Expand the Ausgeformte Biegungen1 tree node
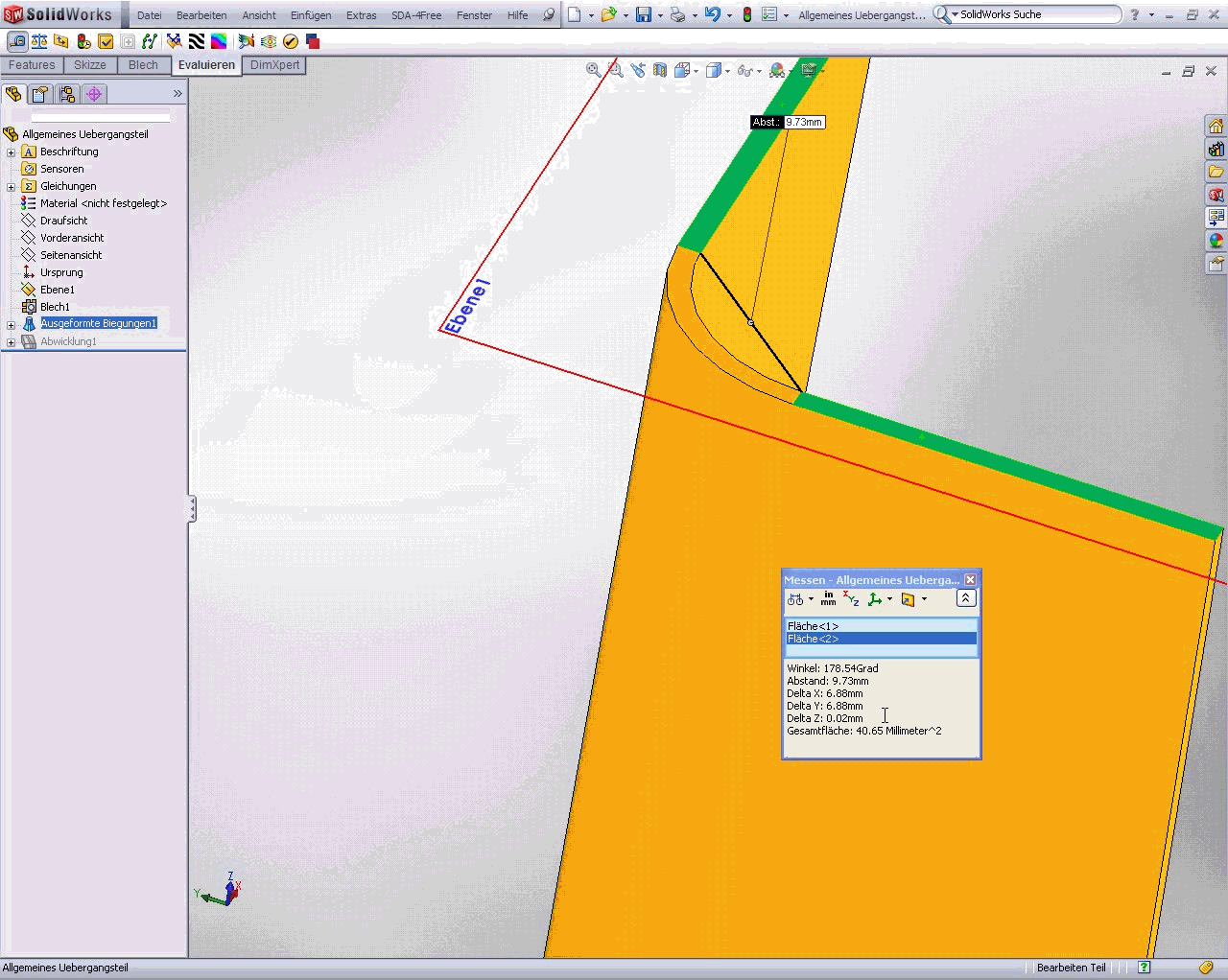The width and height of the screenshot is (1228, 980). pos(11,325)
